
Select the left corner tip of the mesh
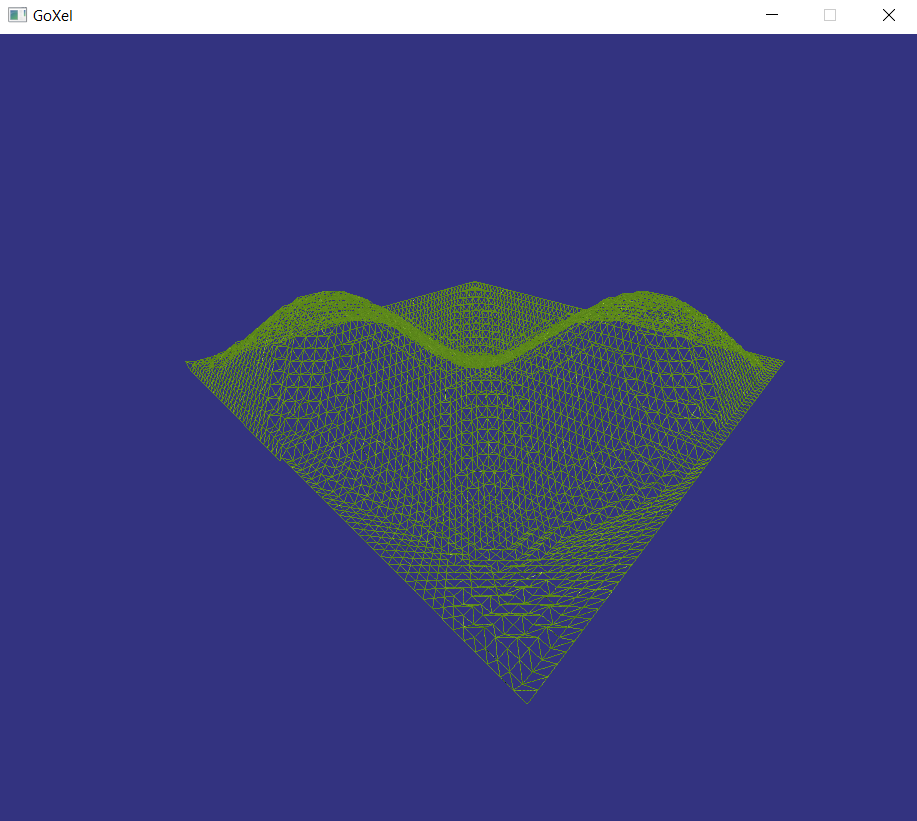click(189, 363)
